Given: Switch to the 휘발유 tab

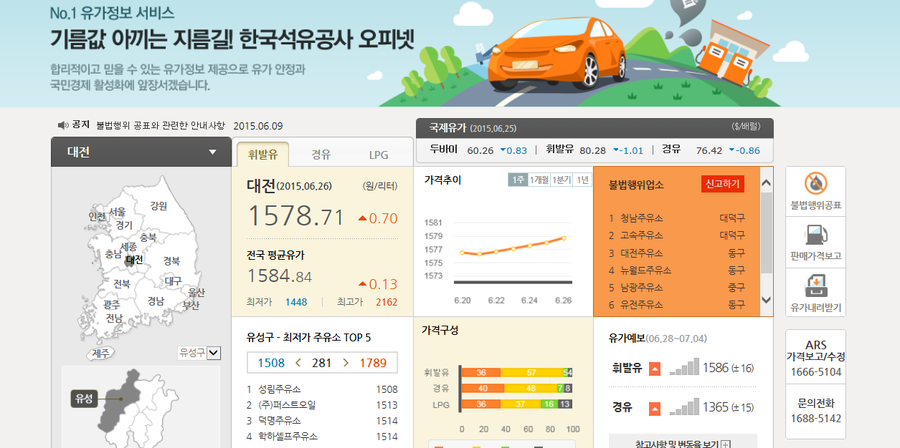Looking at the screenshot, I should (263, 154).
